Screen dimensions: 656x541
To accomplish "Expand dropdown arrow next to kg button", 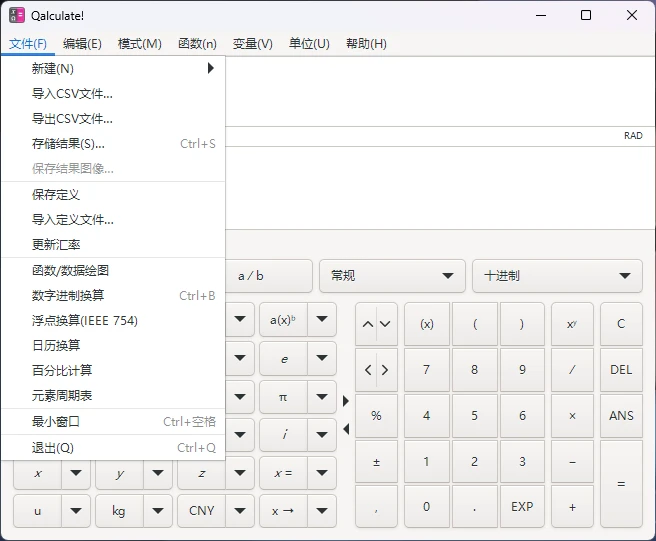I will (158, 510).
